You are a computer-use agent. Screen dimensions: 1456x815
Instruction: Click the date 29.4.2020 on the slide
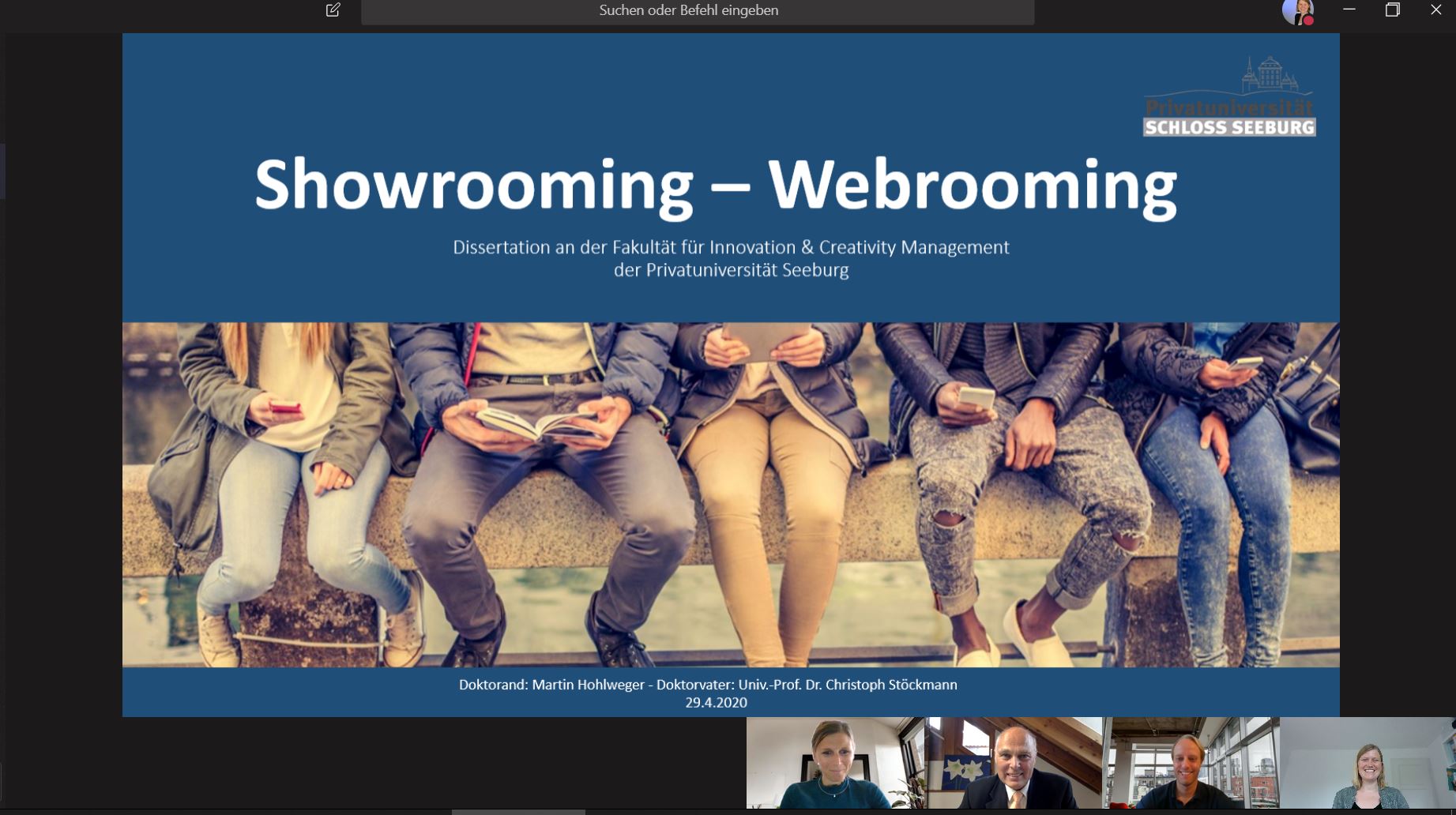pyautogui.click(x=716, y=703)
